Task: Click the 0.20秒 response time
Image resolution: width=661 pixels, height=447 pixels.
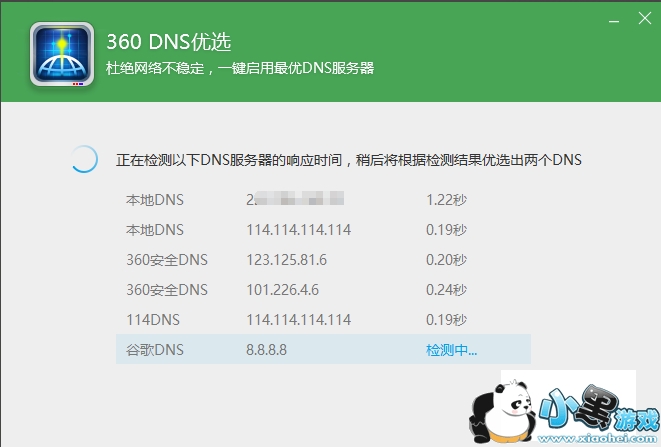Action: [x=446, y=260]
